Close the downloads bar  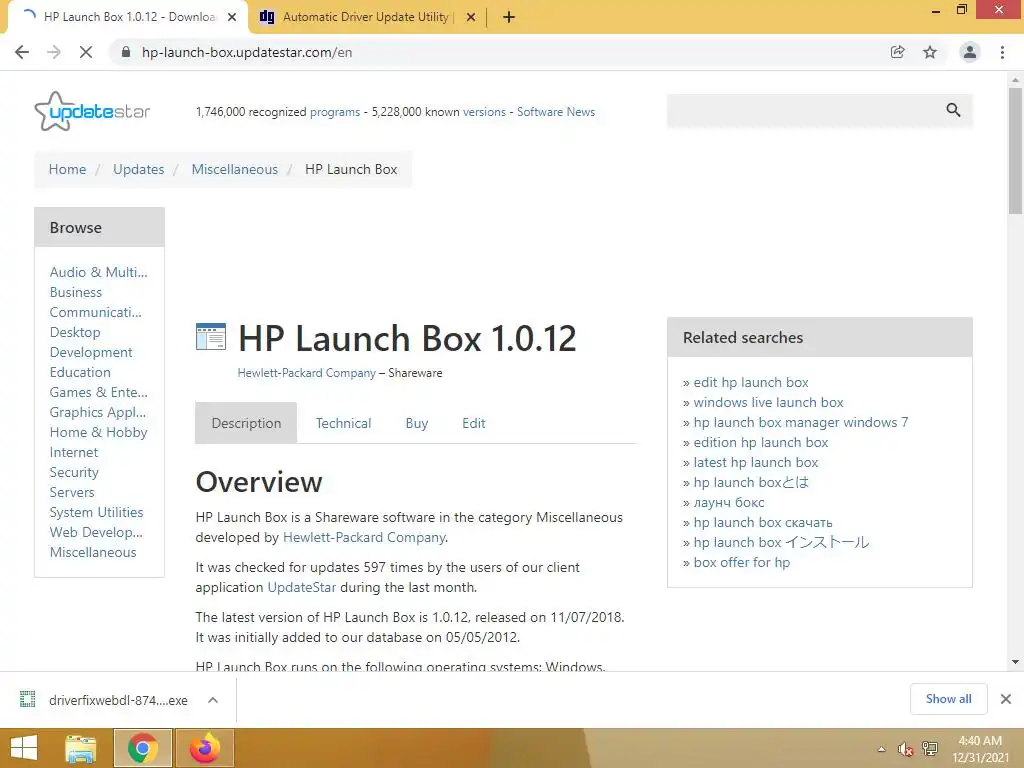[1006, 699]
